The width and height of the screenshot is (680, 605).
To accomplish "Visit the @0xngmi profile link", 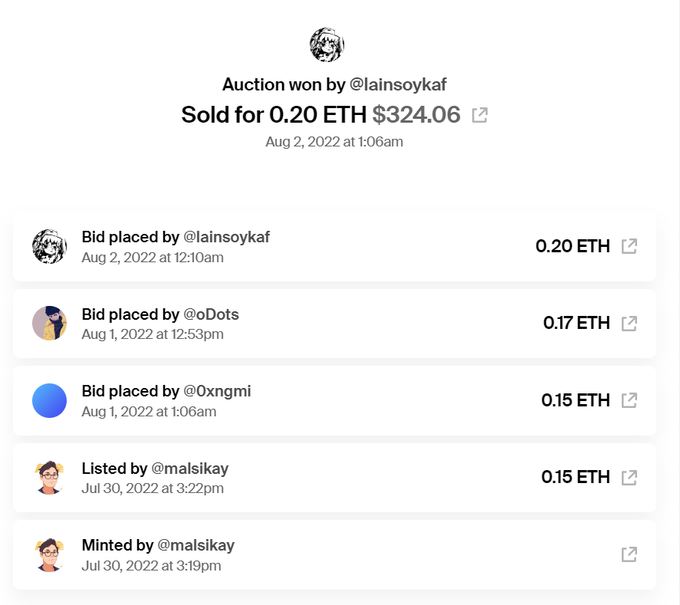I will click(x=217, y=391).
